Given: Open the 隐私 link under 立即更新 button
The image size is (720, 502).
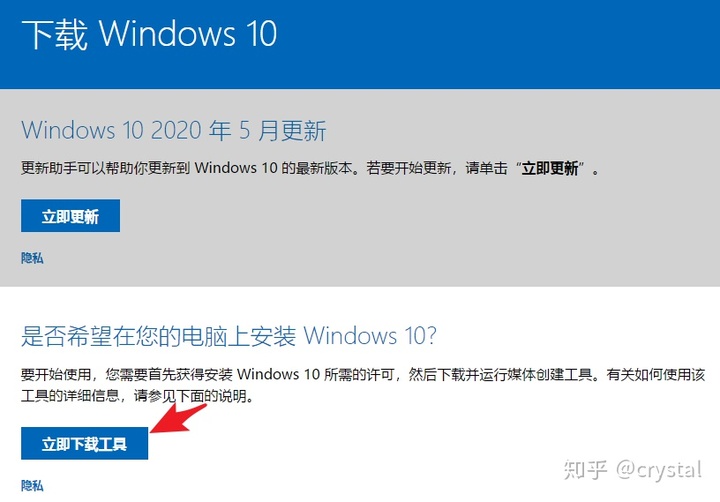Looking at the screenshot, I should point(32,258).
